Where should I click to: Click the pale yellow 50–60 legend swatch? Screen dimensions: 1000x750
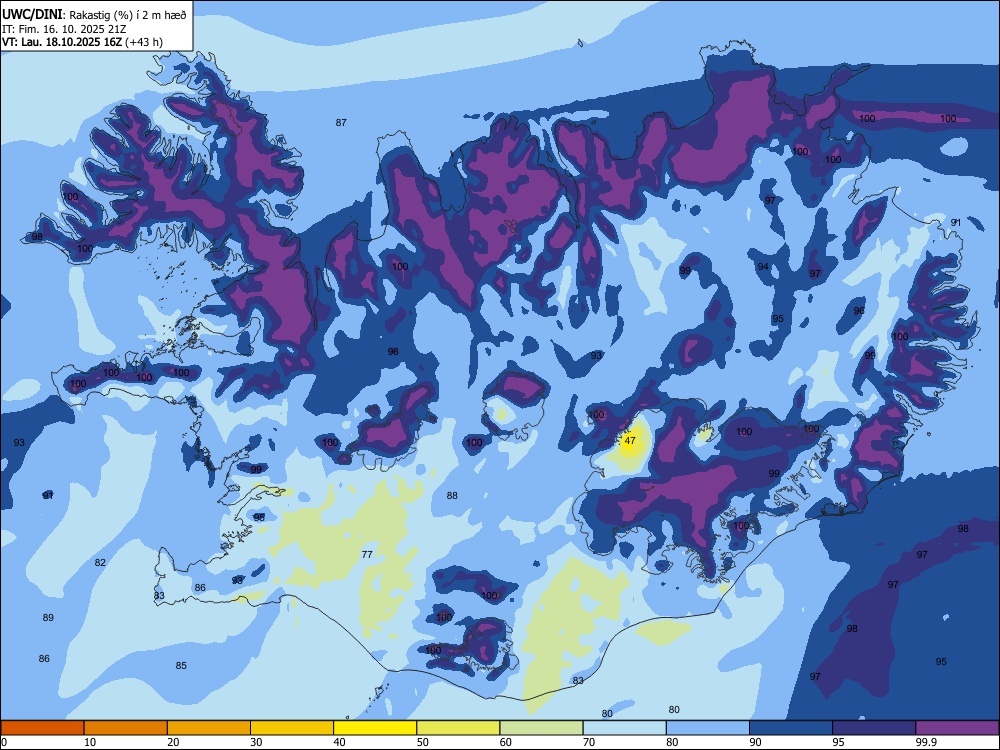(x=459, y=728)
